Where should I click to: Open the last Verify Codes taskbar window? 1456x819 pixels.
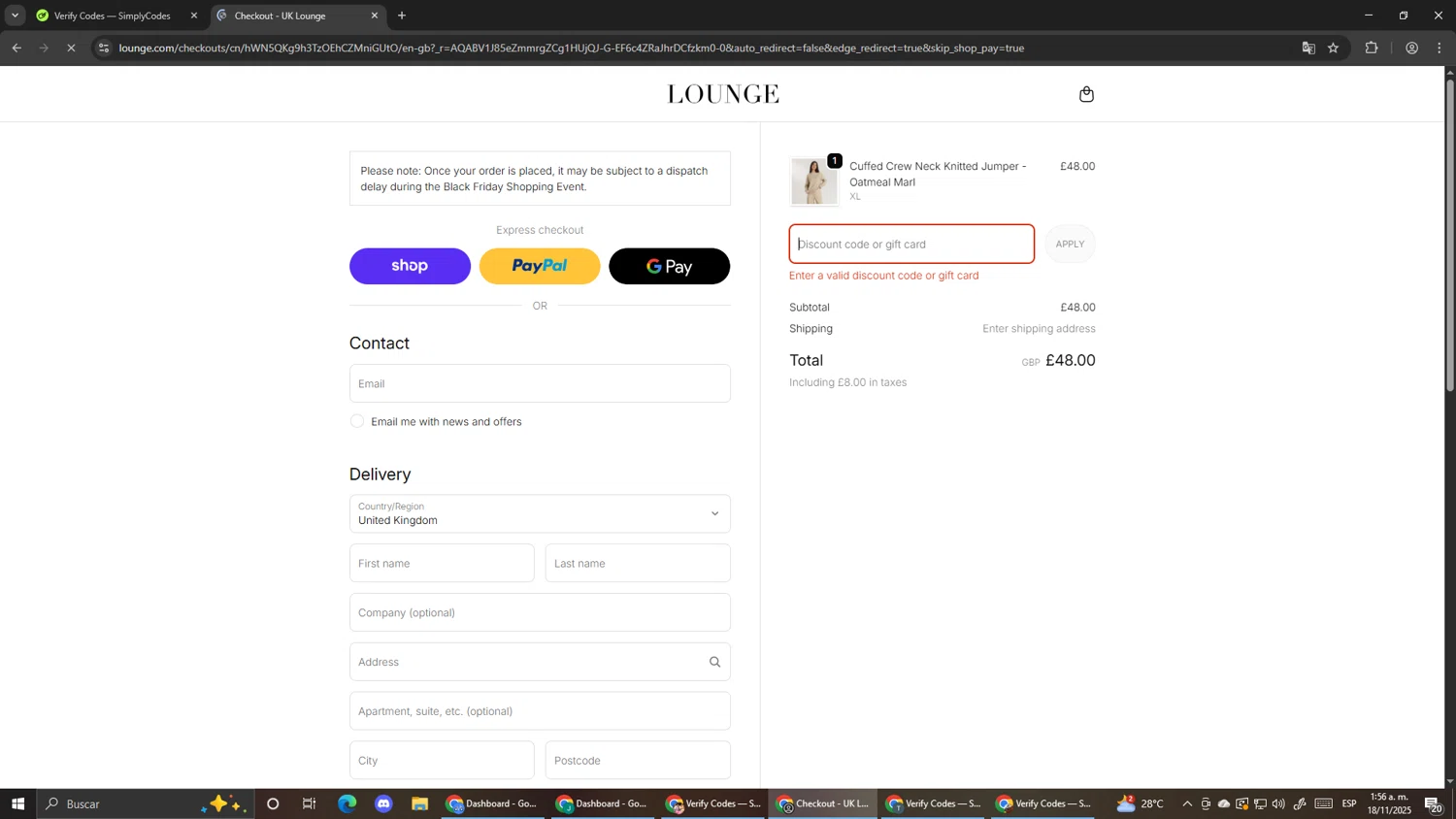click(1043, 803)
